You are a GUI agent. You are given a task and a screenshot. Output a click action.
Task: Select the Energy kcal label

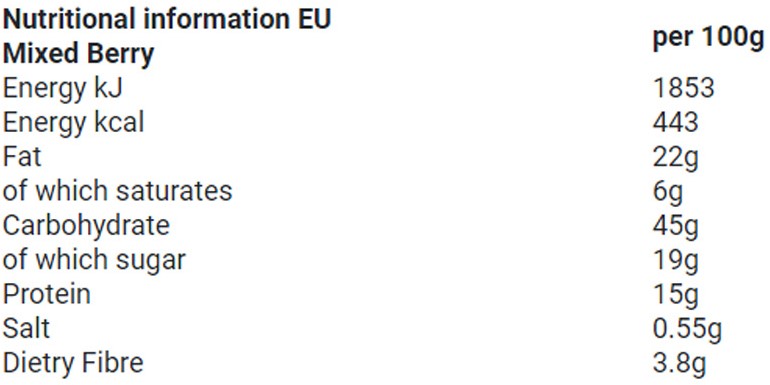click(74, 123)
